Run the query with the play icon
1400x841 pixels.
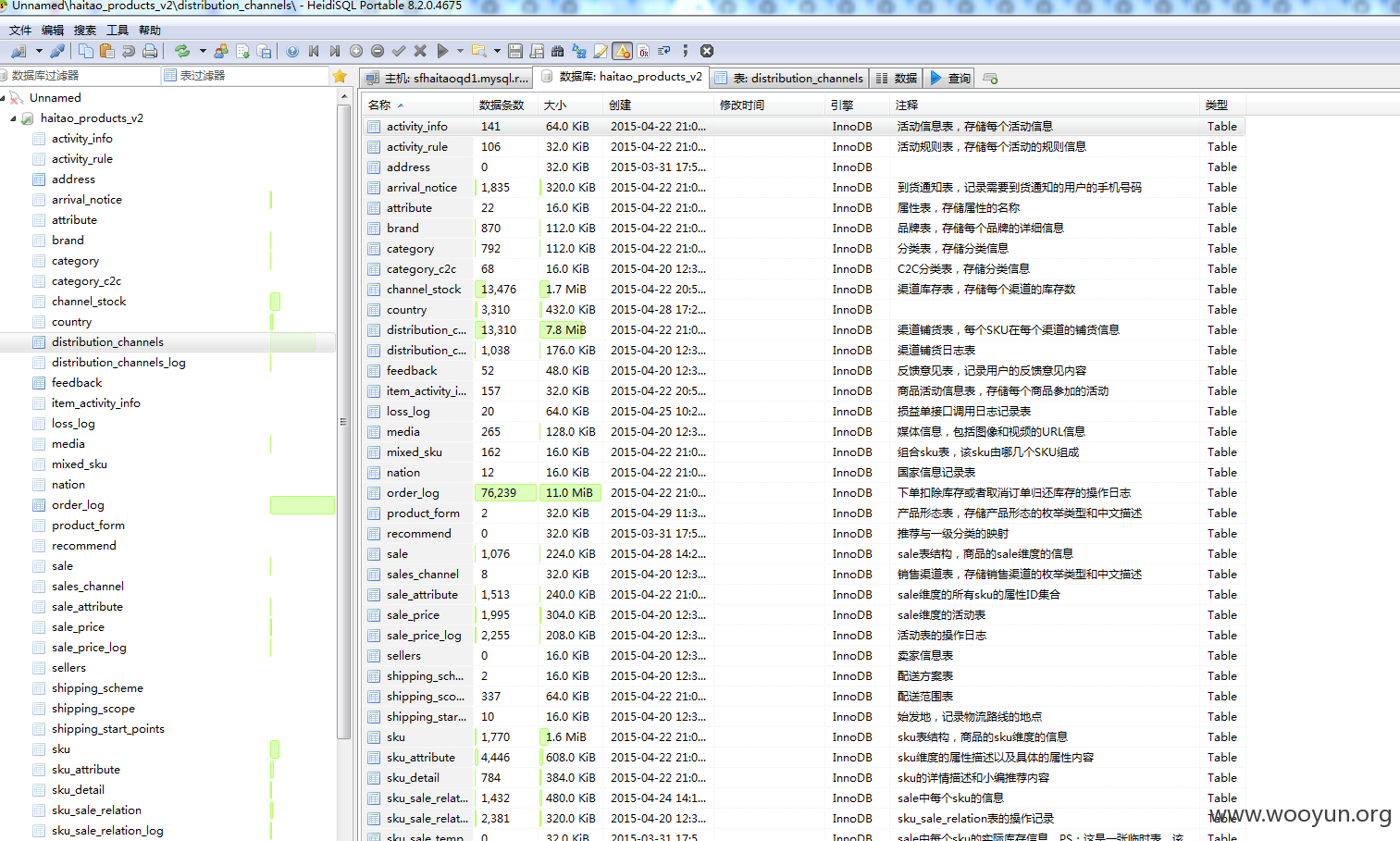442,51
